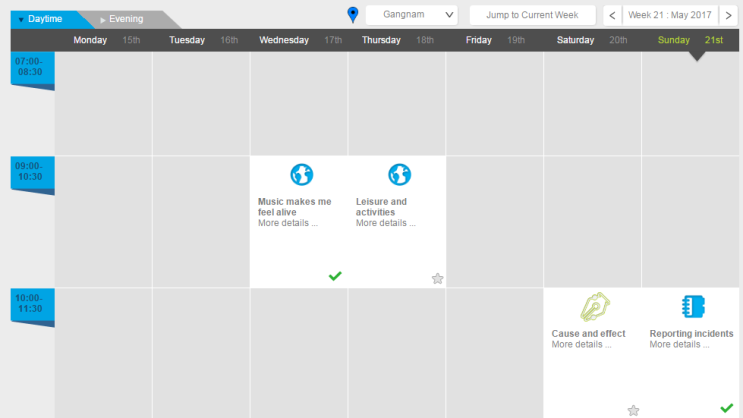The image size is (743, 418).
Task: Select Friday 19th column header
Action: [495, 40]
